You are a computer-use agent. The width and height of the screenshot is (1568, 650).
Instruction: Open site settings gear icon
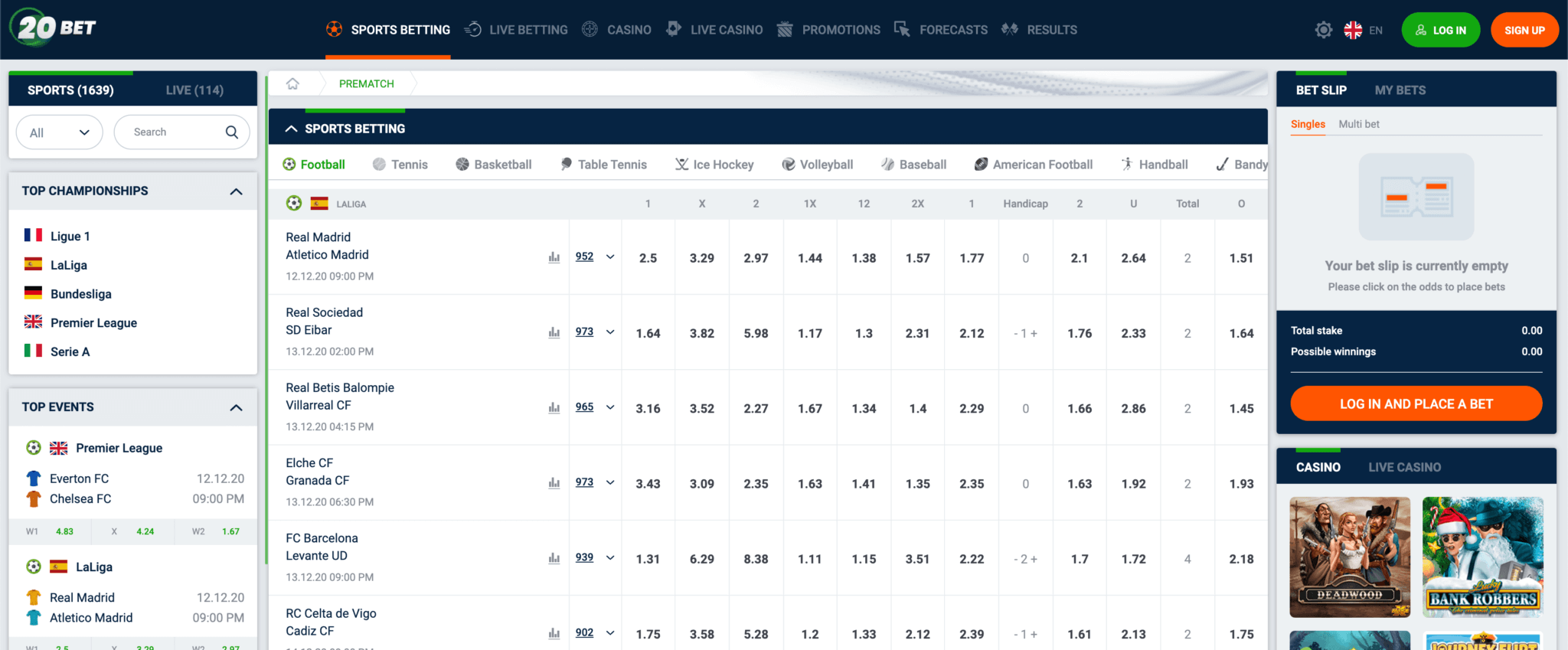click(1324, 30)
